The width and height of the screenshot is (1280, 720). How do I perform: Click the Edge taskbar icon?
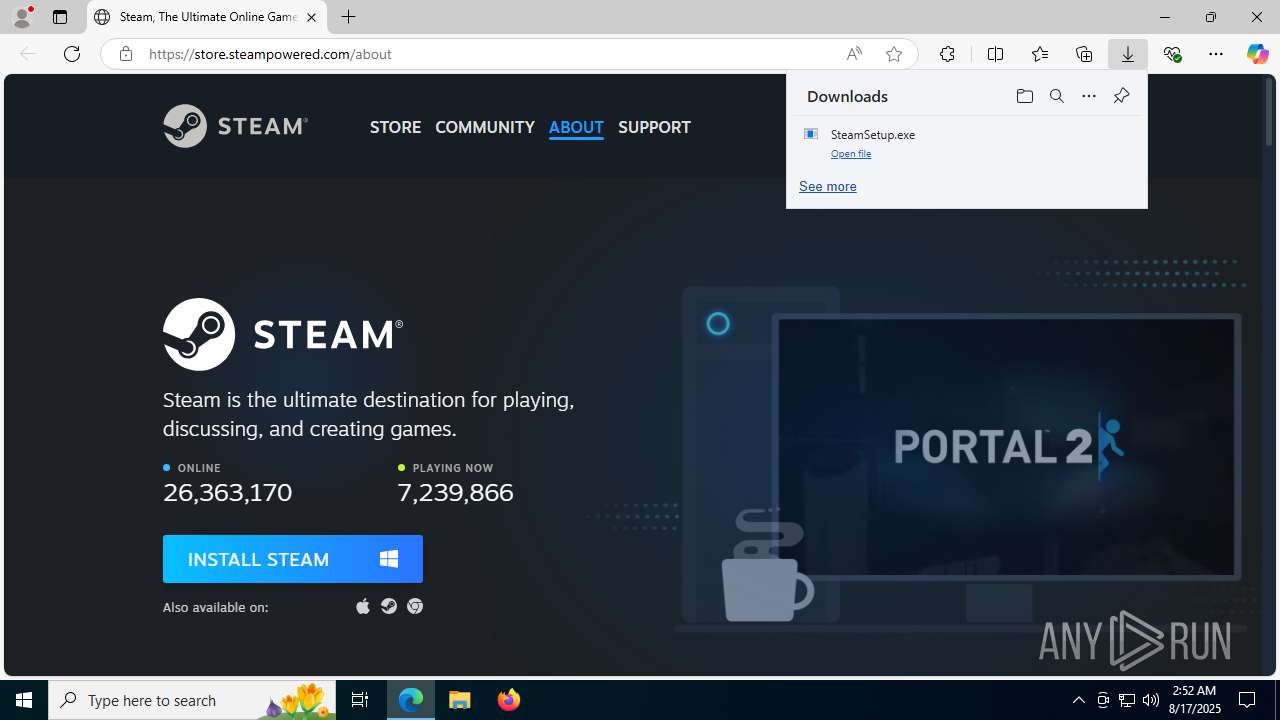point(411,700)
